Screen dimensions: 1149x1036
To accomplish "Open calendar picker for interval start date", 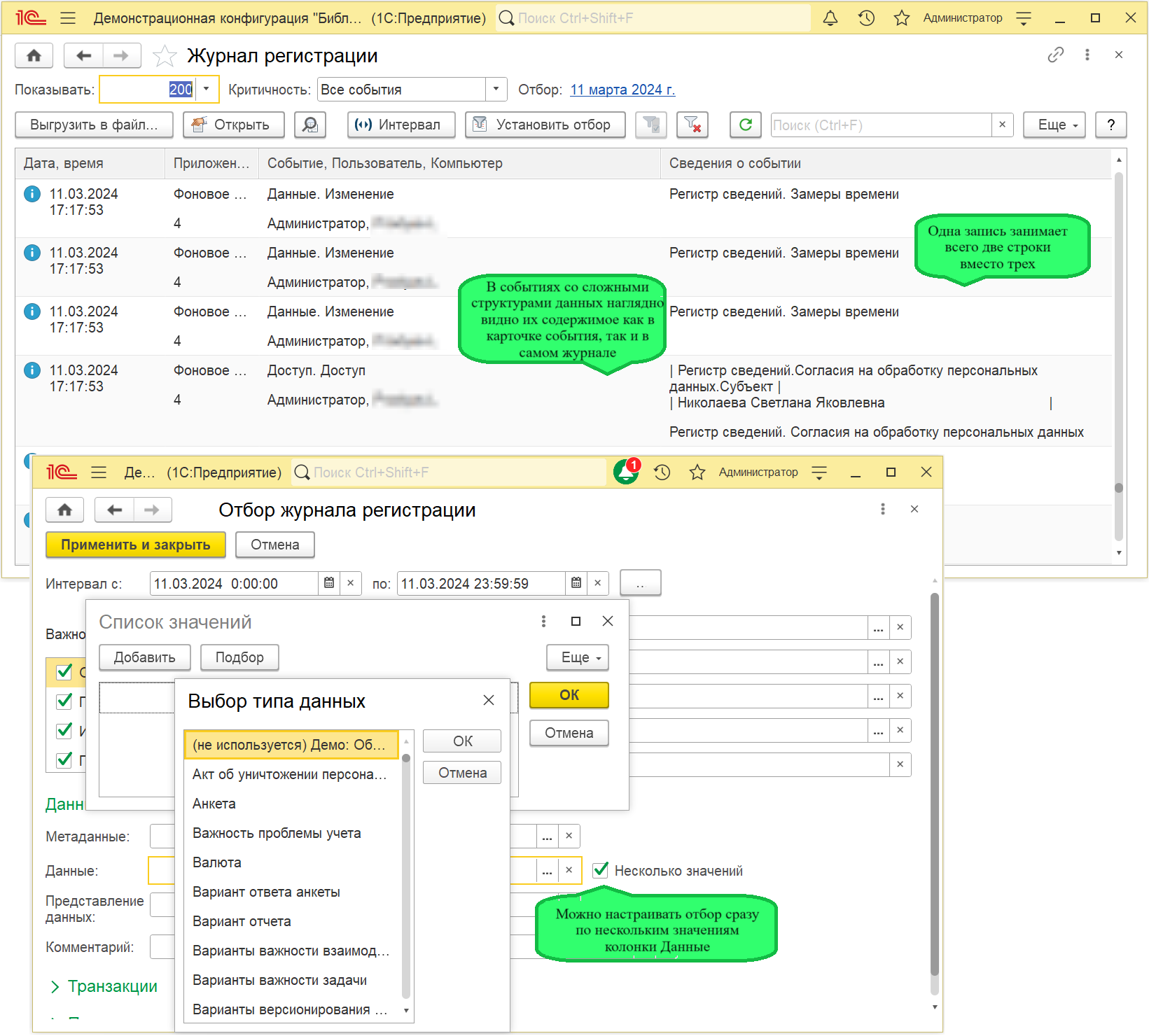I will [x=329, y=583].
